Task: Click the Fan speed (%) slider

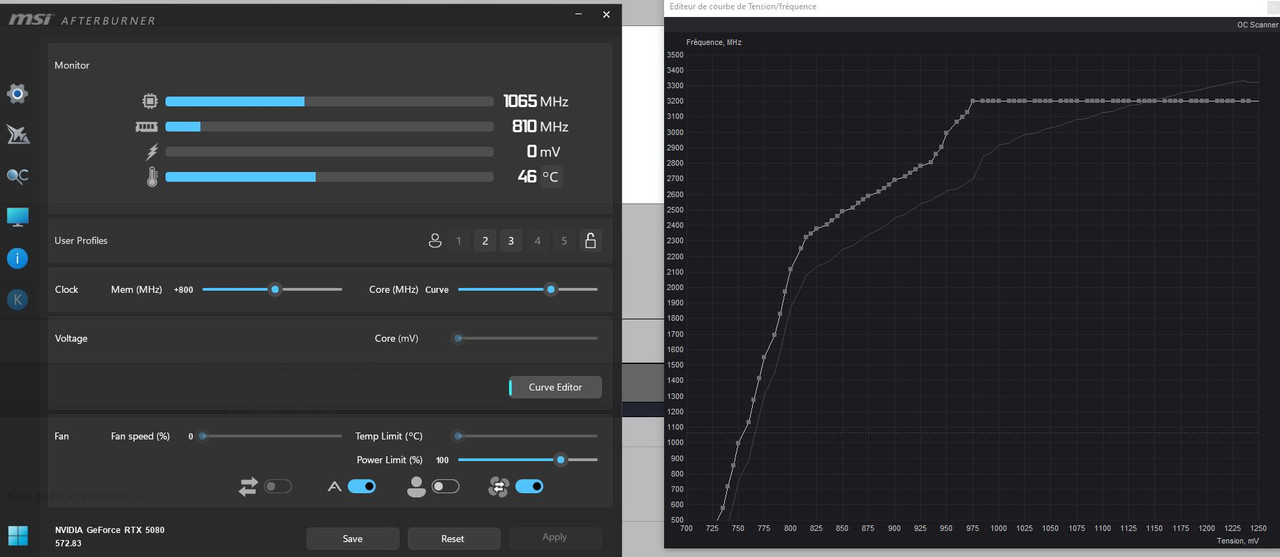Action: (x=272, y=436)
